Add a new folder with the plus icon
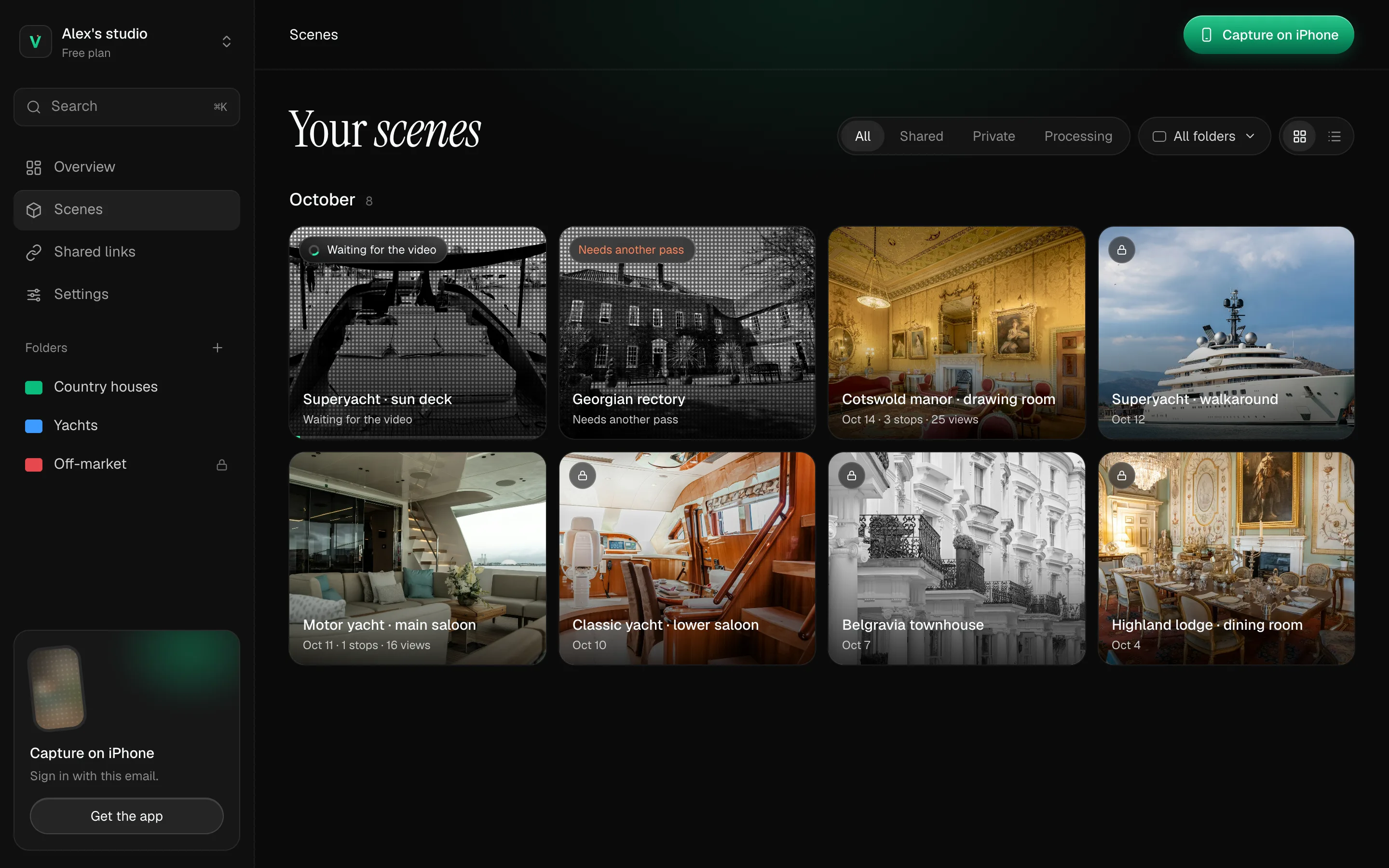 218,348
